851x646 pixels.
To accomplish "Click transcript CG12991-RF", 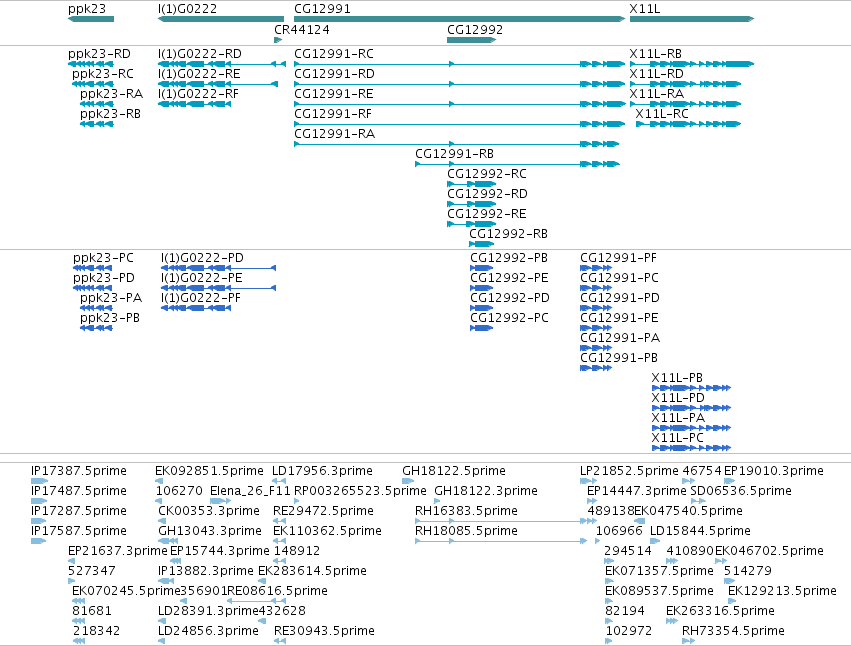I will pyautogui.click(x=333, y=114).
